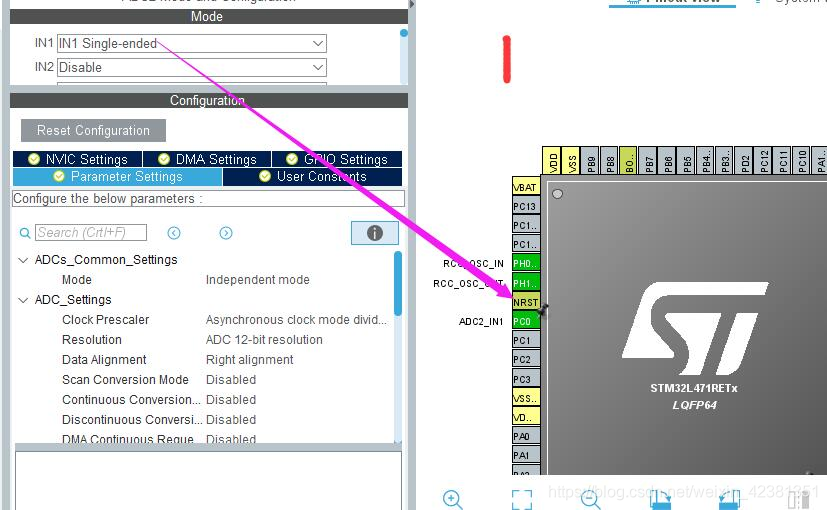Click the Mode panel scrollbar thumb
827x510 pixels.
pos(403,33)
